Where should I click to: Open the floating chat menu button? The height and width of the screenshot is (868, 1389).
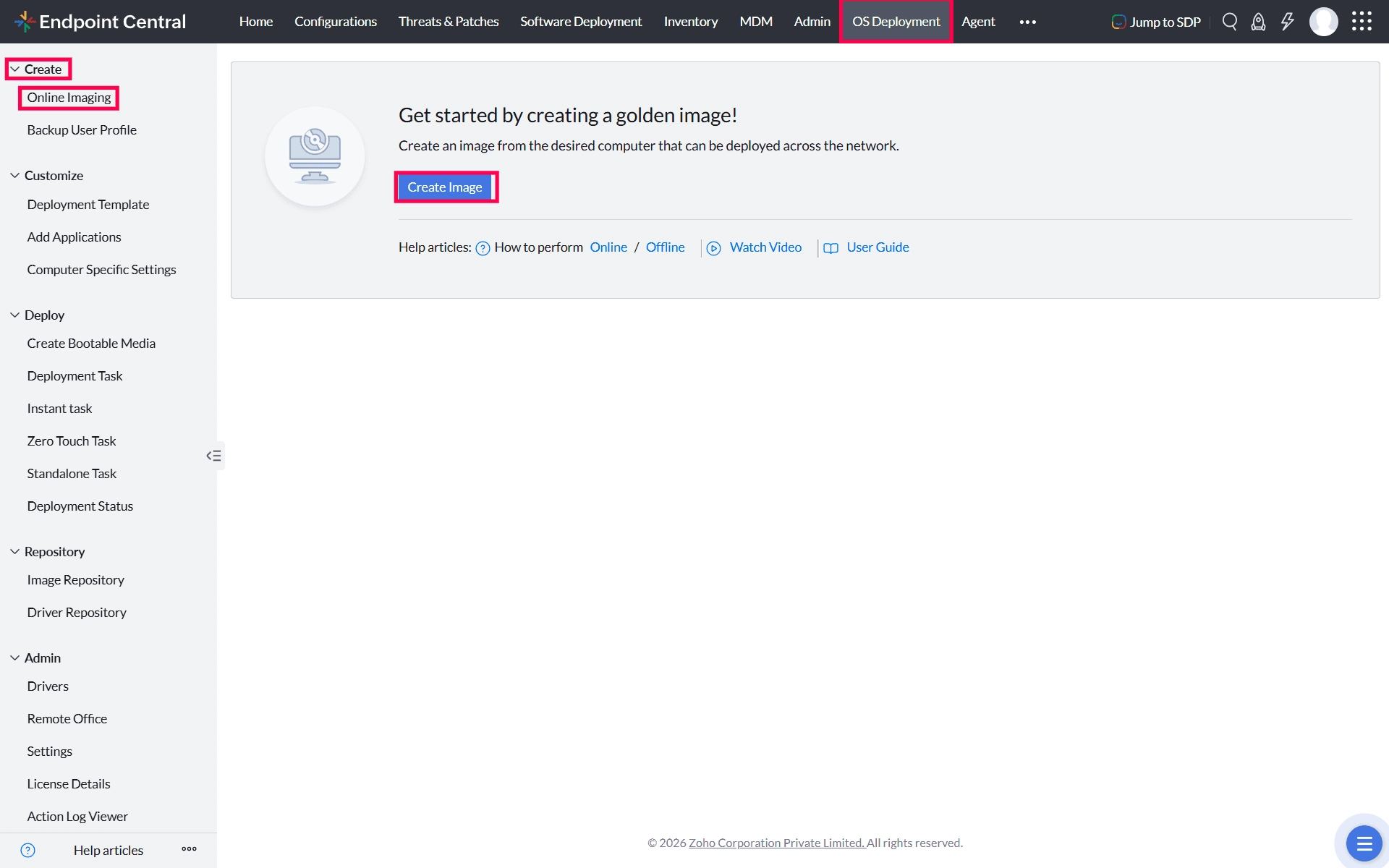click(1364, 843)
